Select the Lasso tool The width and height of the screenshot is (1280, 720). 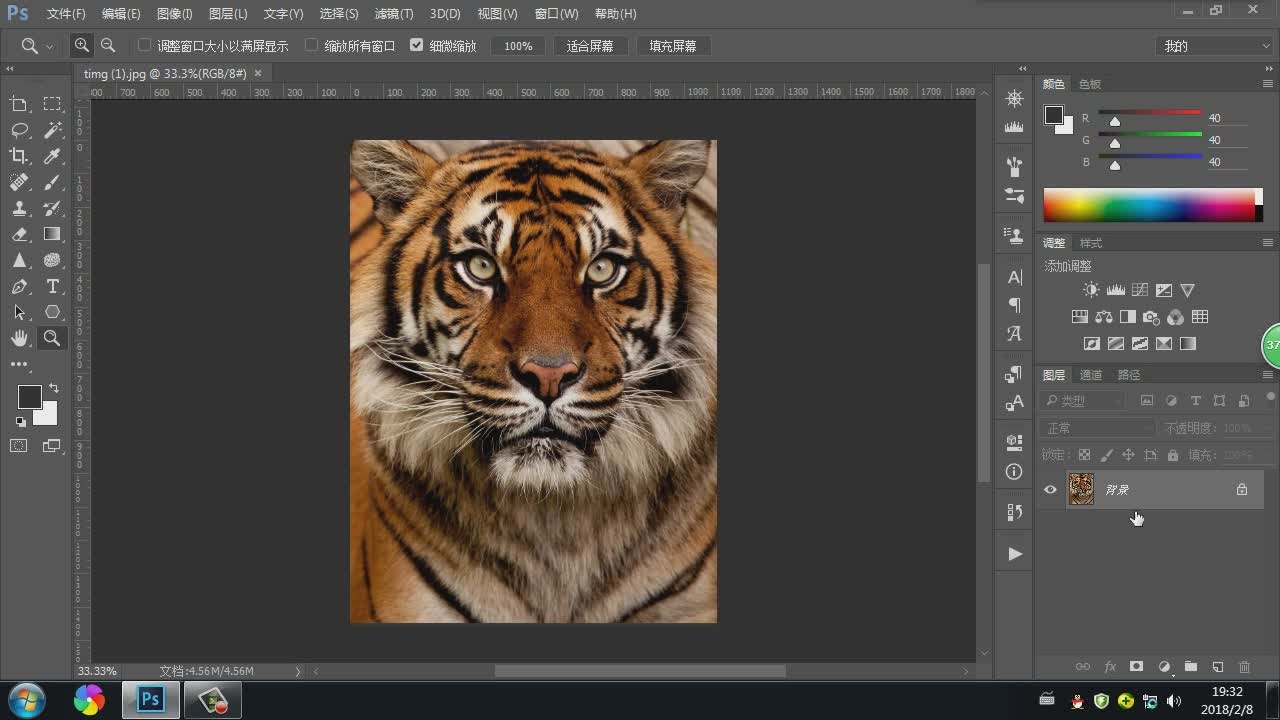[19, 130]
